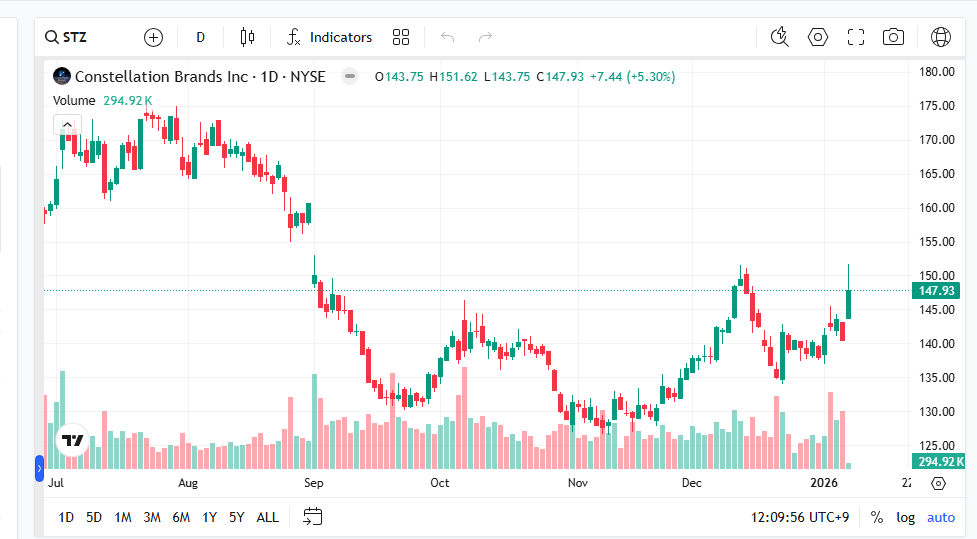Click the H151.62 high value
This screenshot has width=977, height=539.
pyautogui.click(x=454, y=77)
